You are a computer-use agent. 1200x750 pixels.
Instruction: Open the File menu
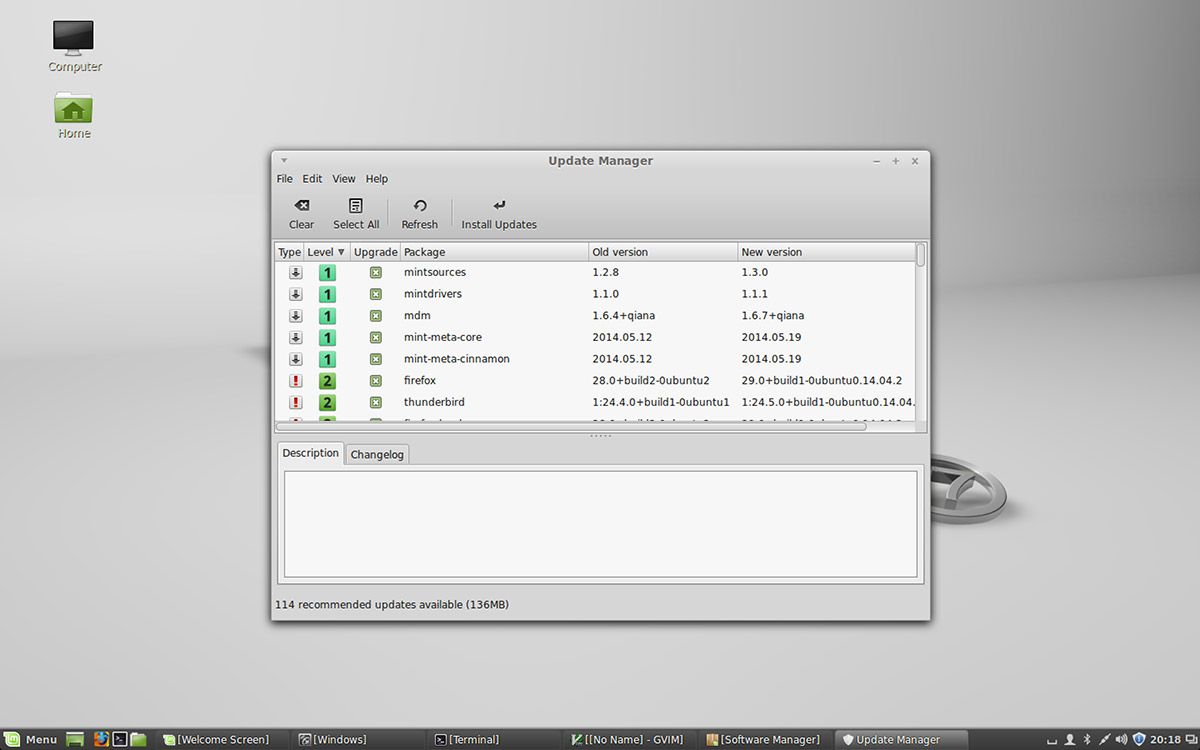pos(285,179)
